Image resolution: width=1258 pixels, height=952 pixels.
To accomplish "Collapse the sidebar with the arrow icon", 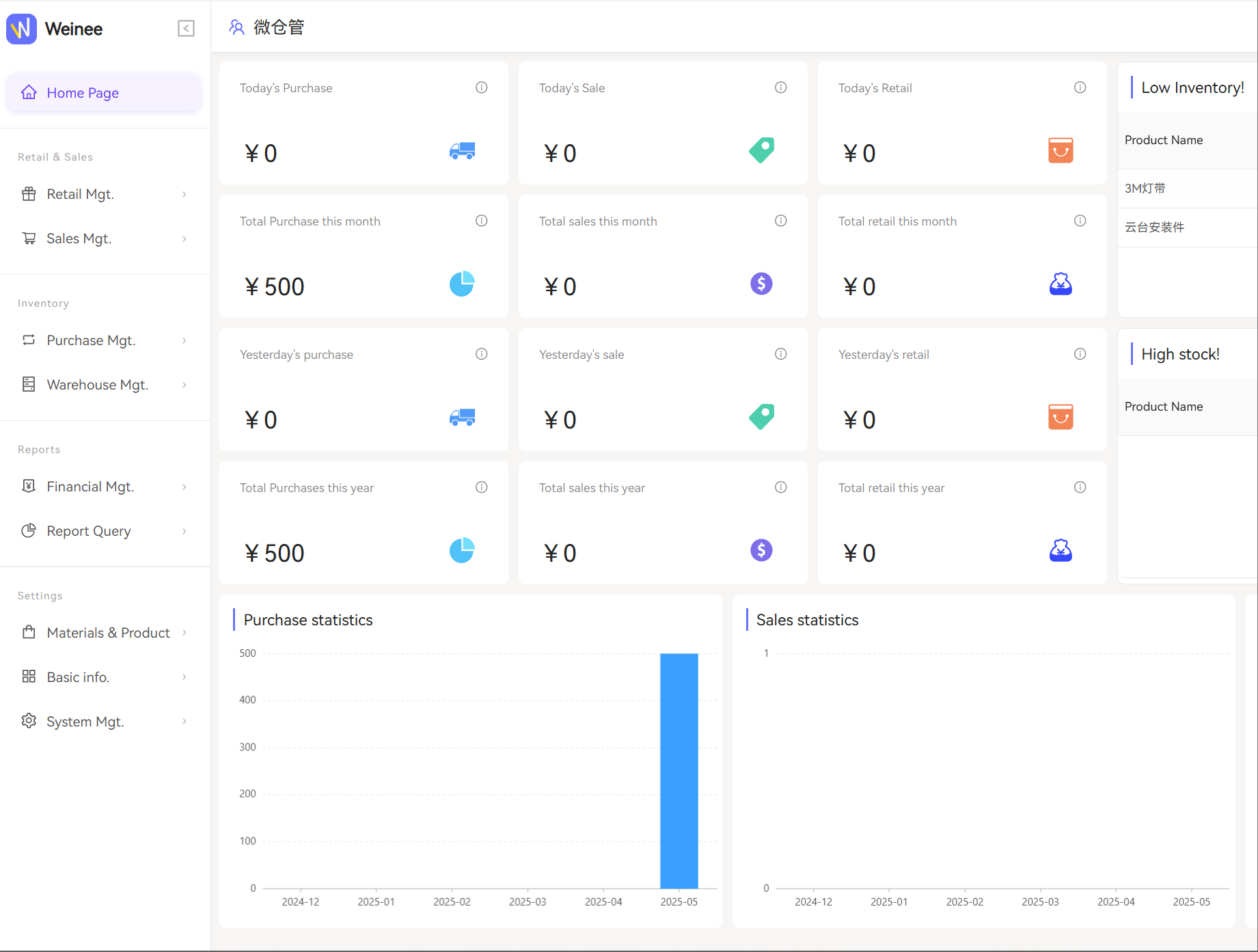I will click(186, 29).
